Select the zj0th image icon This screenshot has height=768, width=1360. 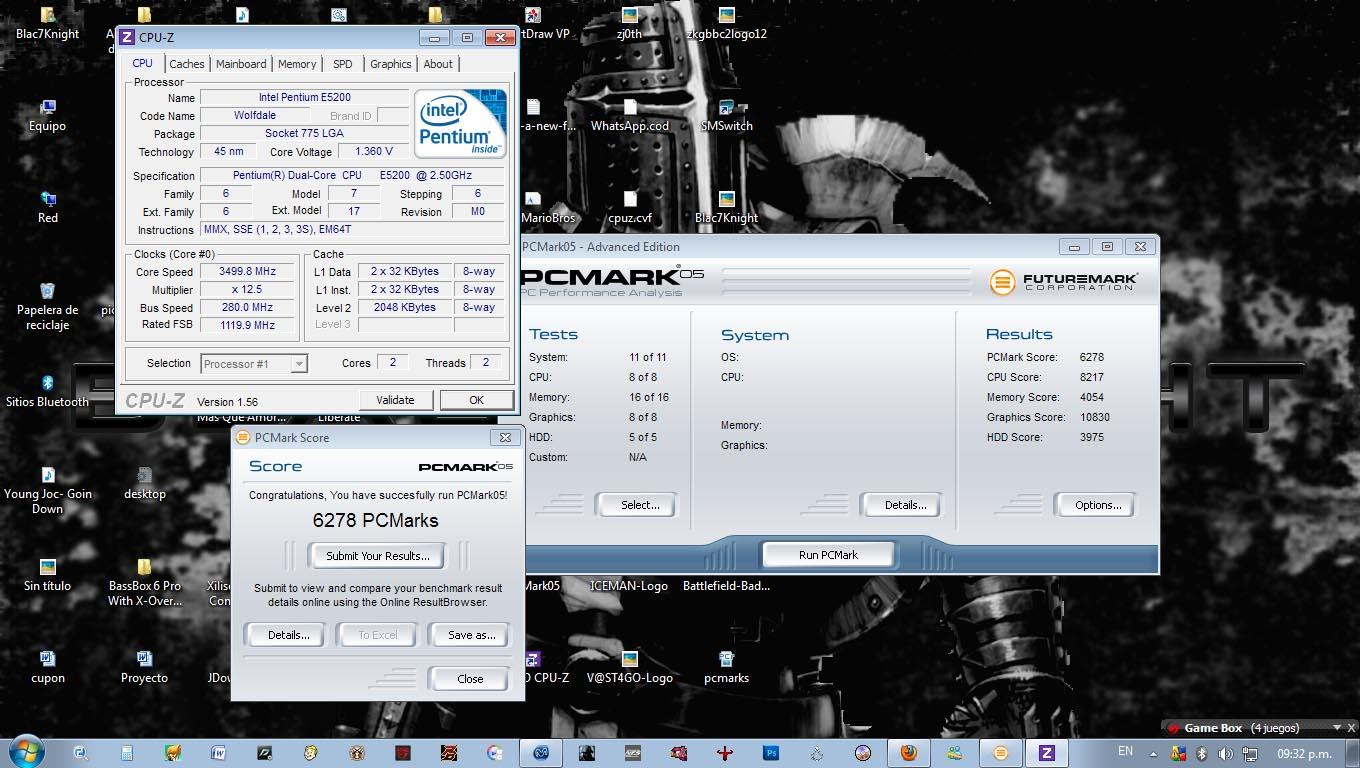tap(629, 23)
